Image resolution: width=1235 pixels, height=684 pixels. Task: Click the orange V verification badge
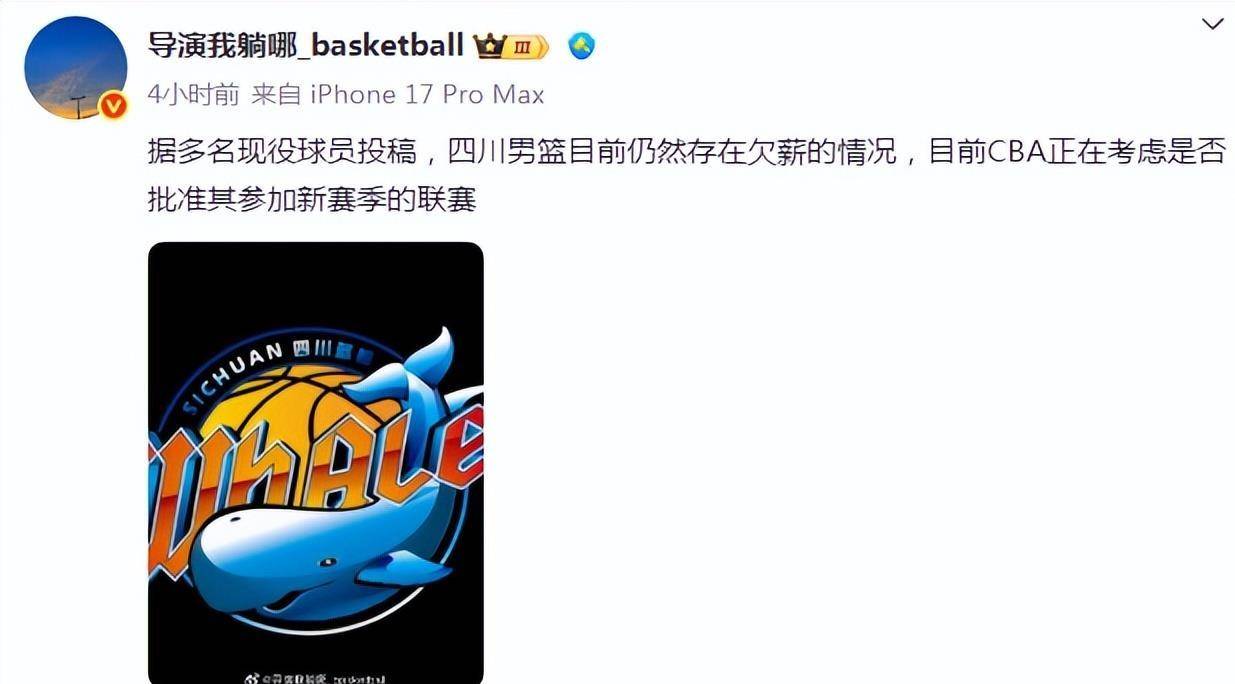(x=114, y=105)
